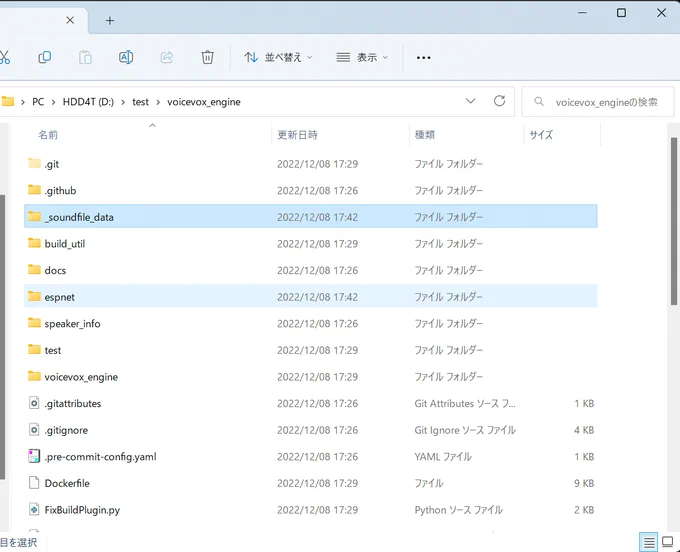Image resolution: width=680 pixels, height=552 pixels.
Task: Click the .git folder name
Action: coord(52,164)
